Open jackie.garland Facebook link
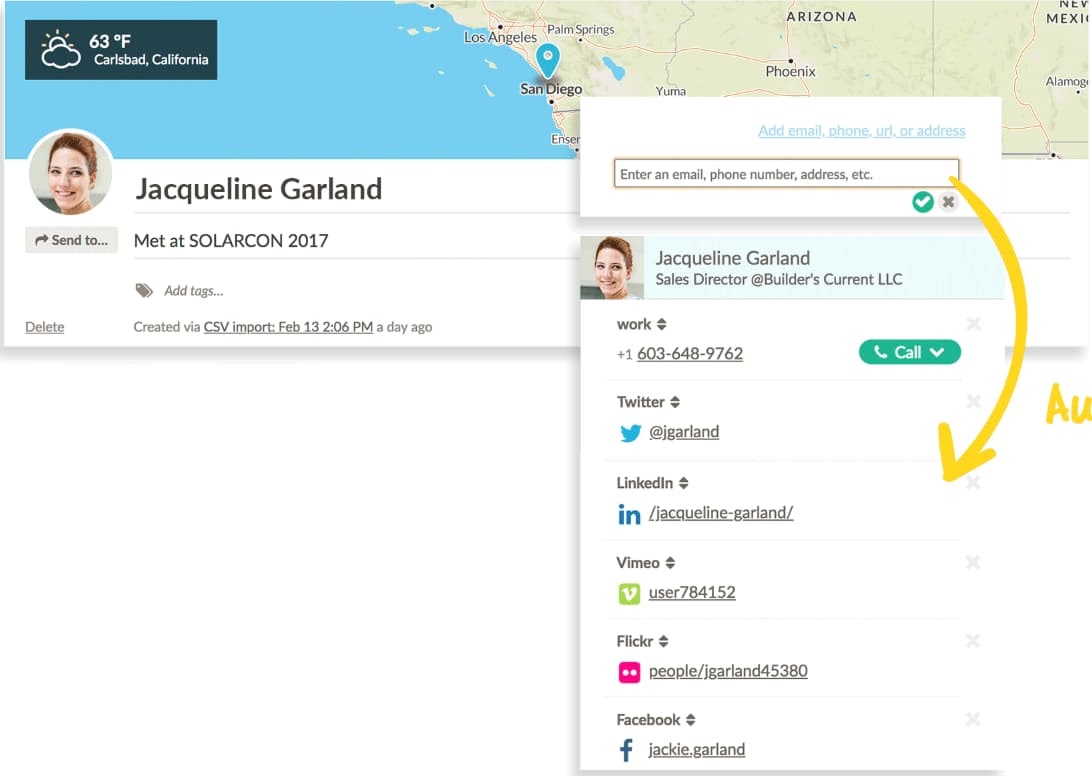Screen dimensions: 1092x776 [697, 750]
